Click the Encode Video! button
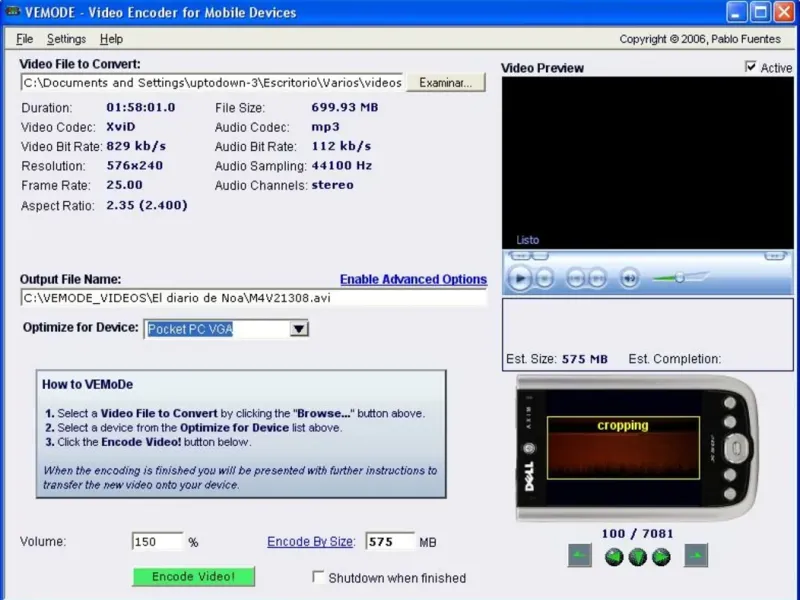Viewport: 800px width, 600px height. click(193, 576)
